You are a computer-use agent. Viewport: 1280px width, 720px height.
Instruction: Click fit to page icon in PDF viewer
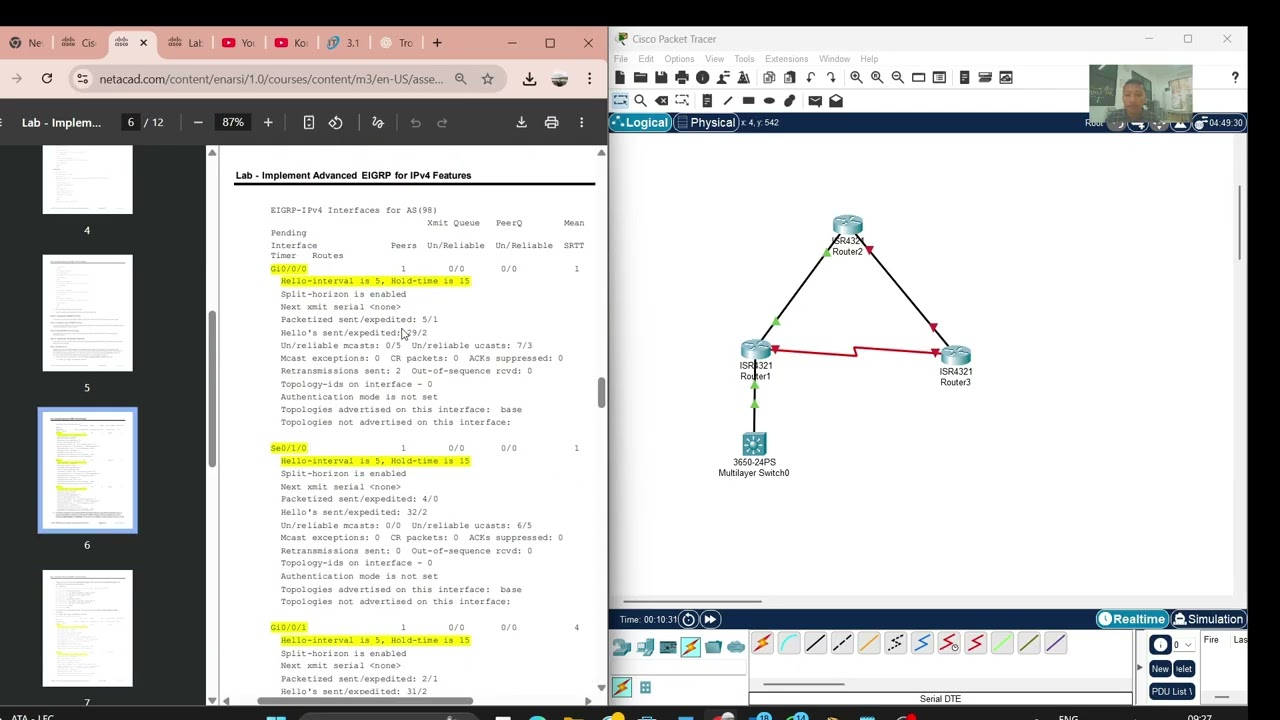[x=309, y=122]
